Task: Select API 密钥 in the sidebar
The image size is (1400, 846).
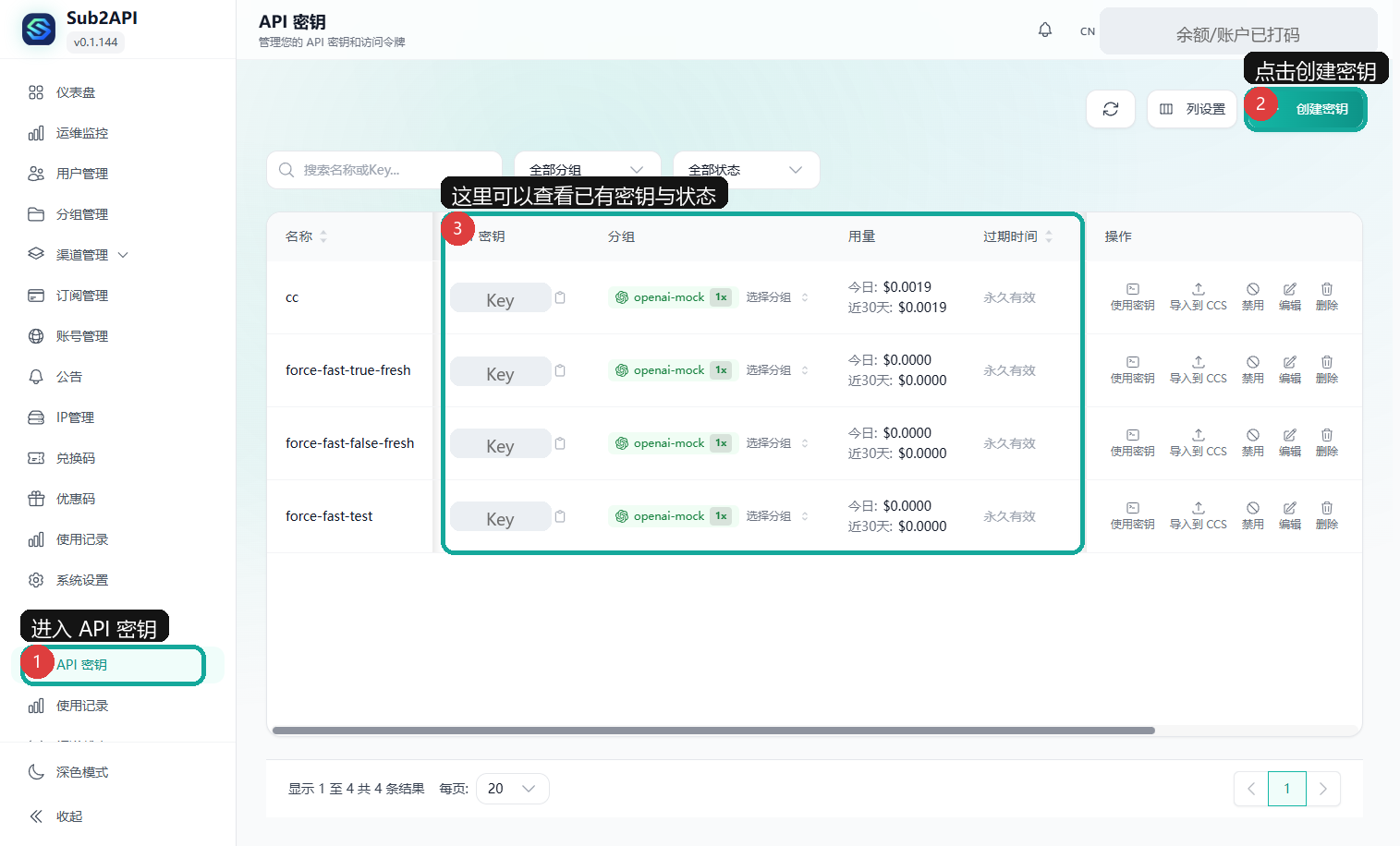Action: 118,665
